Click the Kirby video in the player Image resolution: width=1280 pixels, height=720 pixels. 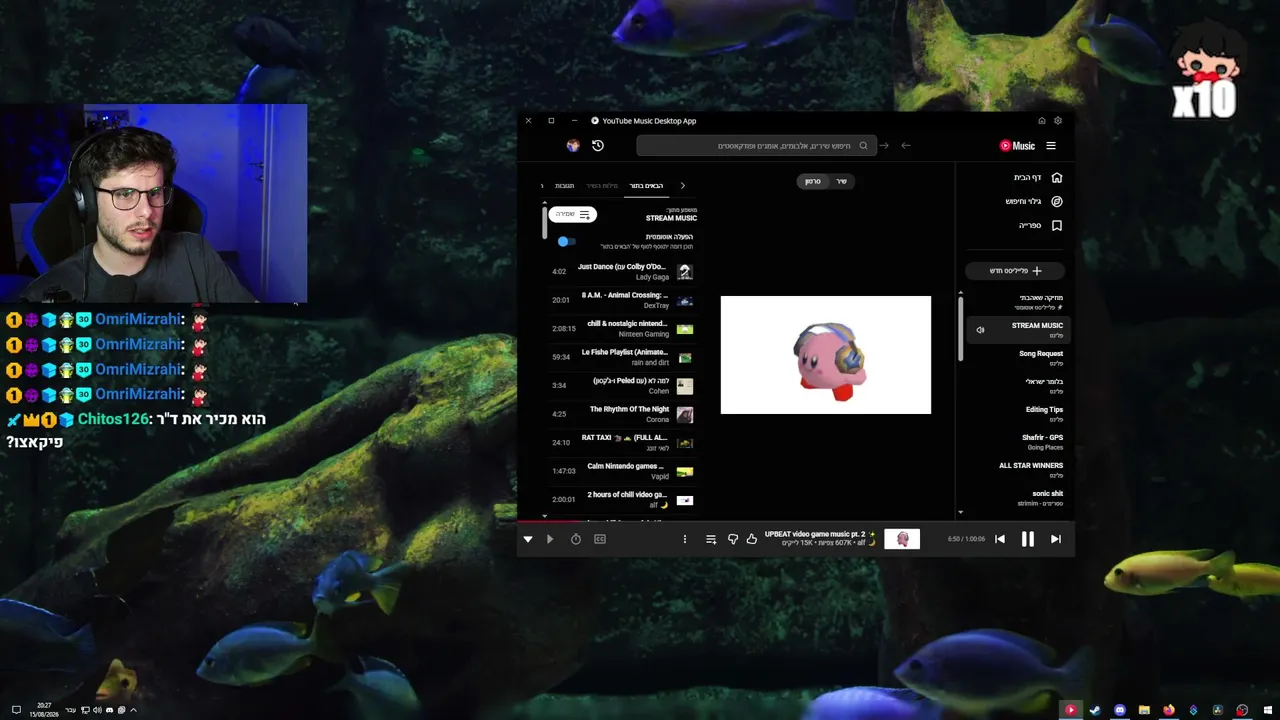pyautogui.click(x=826, y=355)
